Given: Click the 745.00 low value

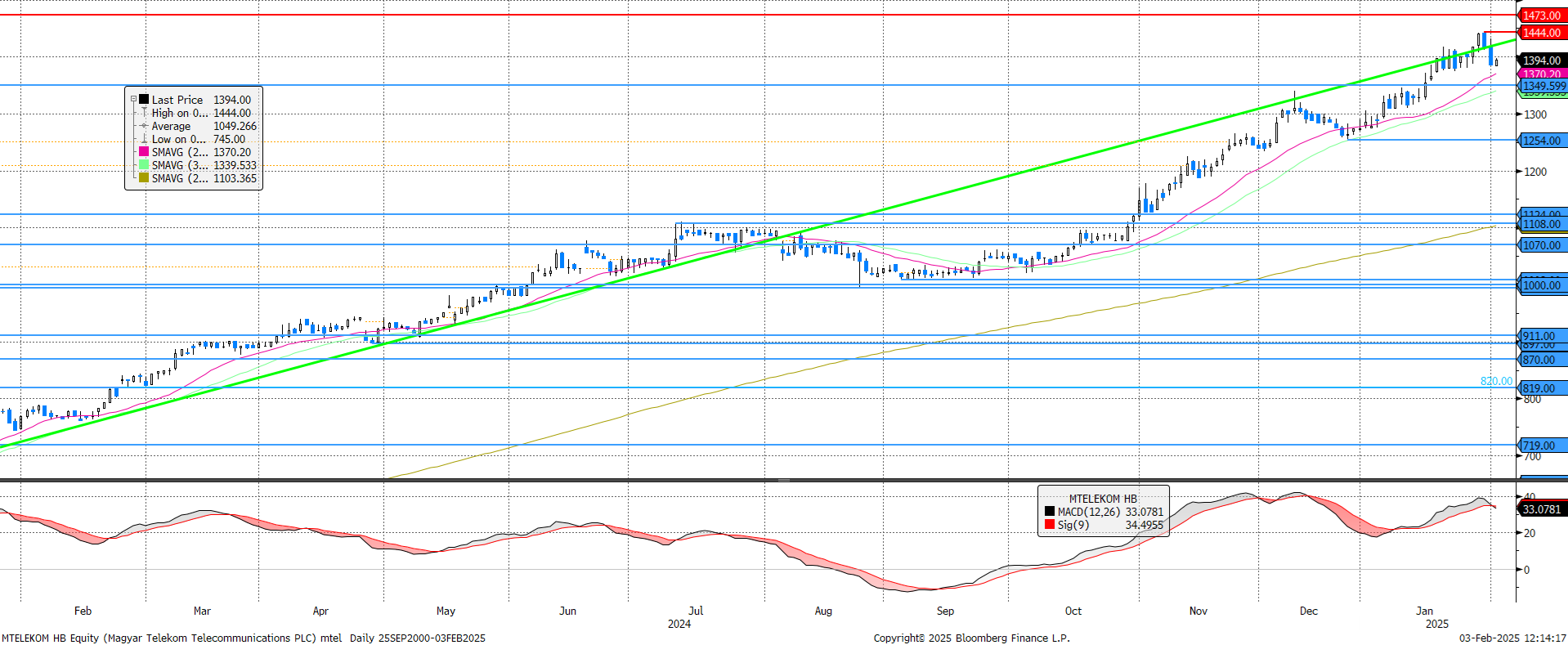Looking at the screenshot, I should click(x=230, y=139).
